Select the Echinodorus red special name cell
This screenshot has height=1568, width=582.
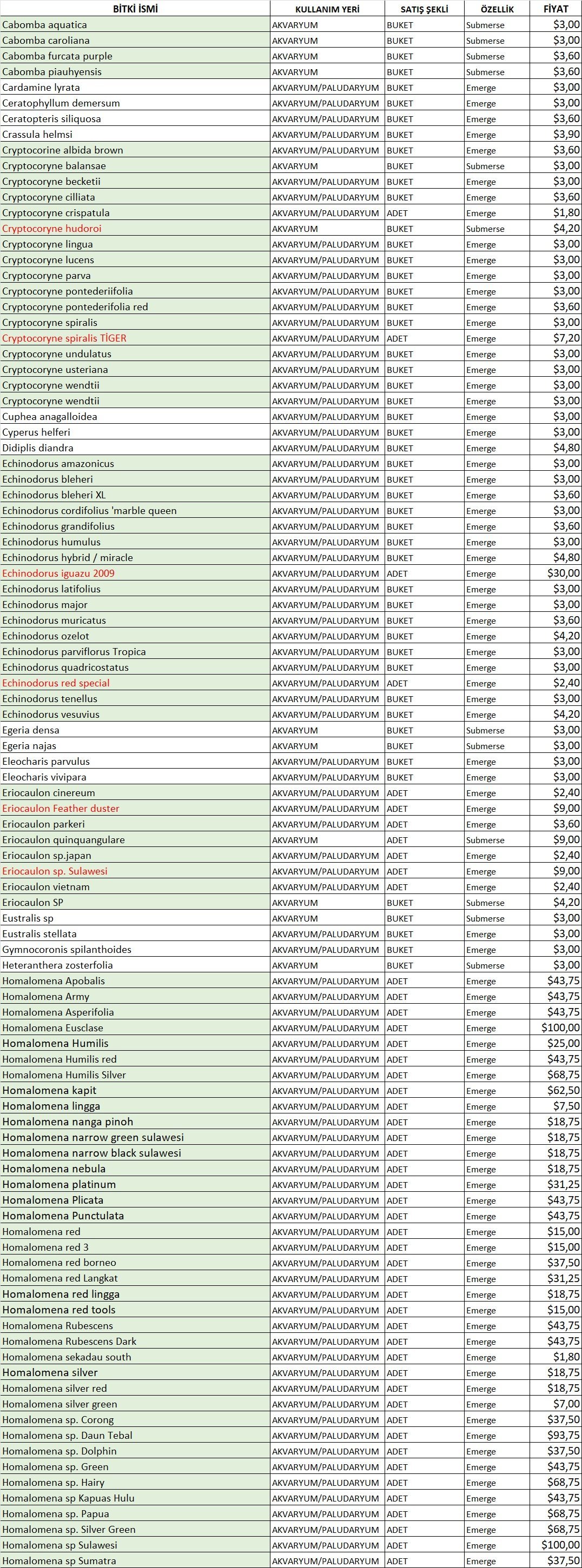click(56, 683)
